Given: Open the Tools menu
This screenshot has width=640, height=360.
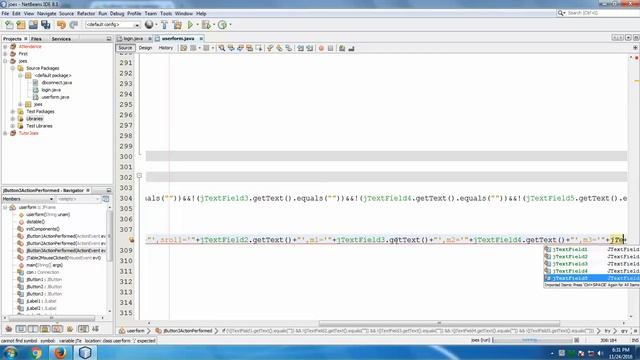Looking at the screenshot, I should pyautogui.click(x=166, y=13).
